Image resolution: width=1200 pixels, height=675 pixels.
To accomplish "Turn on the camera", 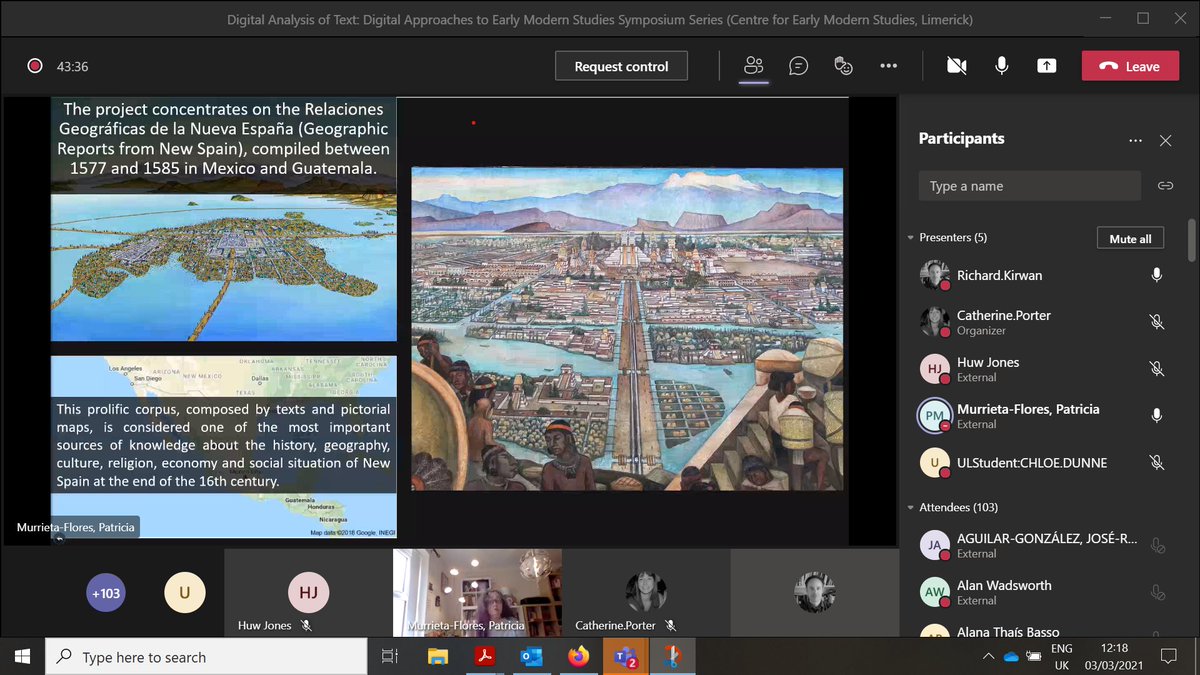I will [x=956, y=66].
